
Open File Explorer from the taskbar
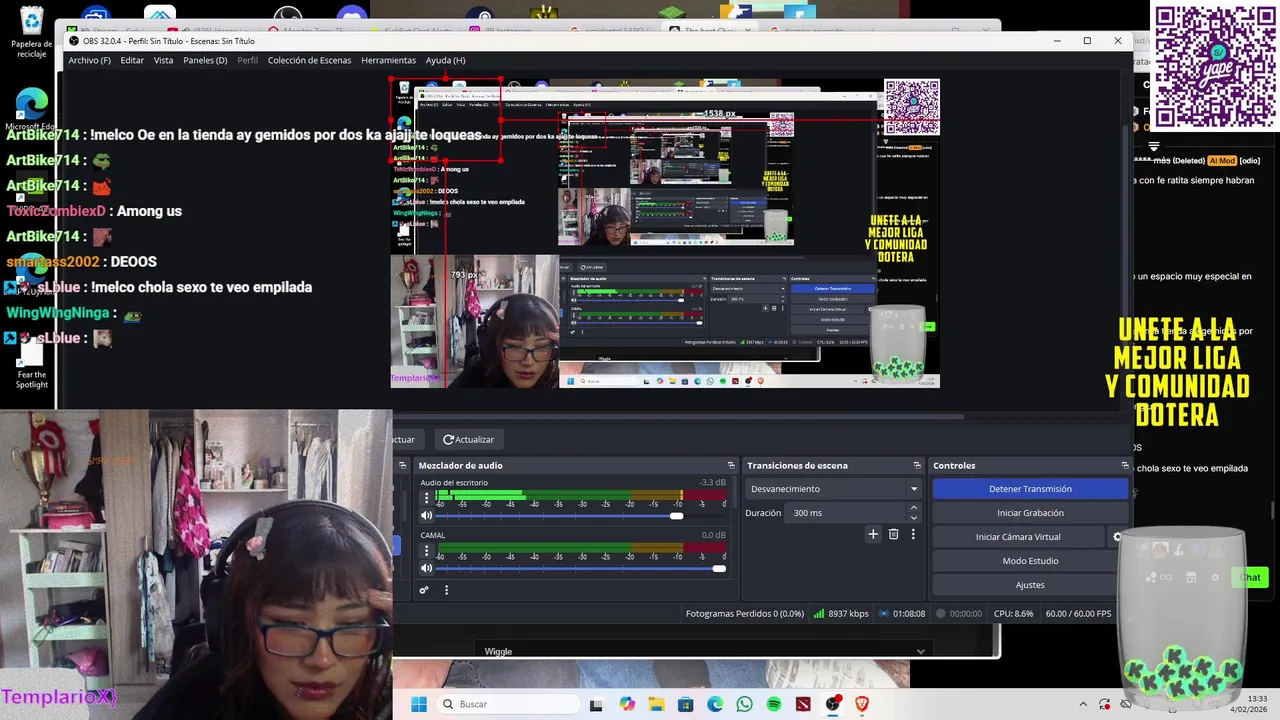point(656,704)
